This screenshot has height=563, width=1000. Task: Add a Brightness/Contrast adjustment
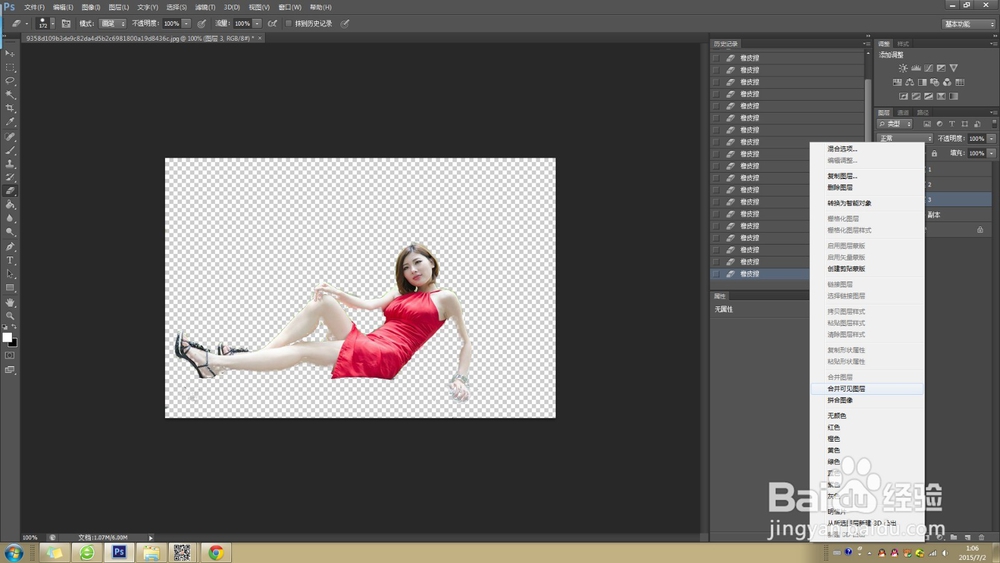click(903, 68)
